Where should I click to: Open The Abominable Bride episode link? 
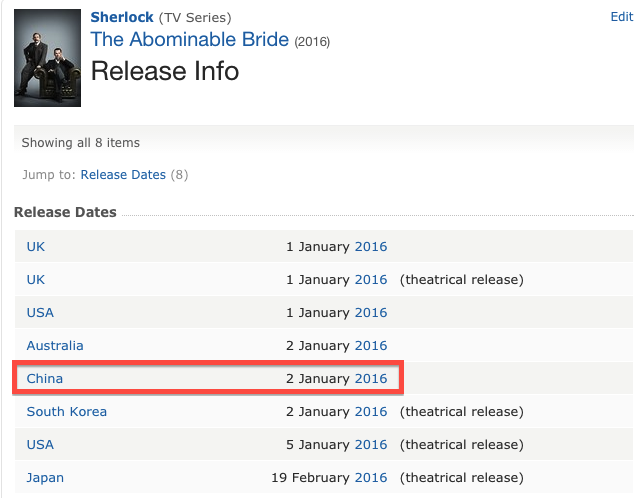pos(190,40)
